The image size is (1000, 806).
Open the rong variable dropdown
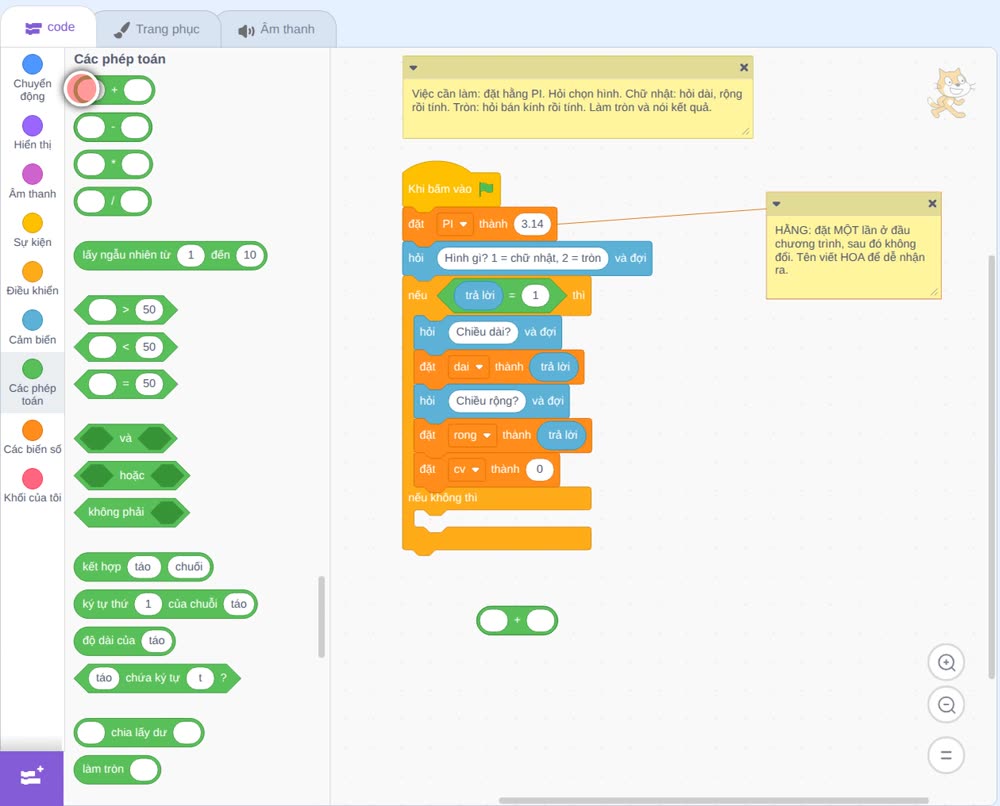point(472,436)
